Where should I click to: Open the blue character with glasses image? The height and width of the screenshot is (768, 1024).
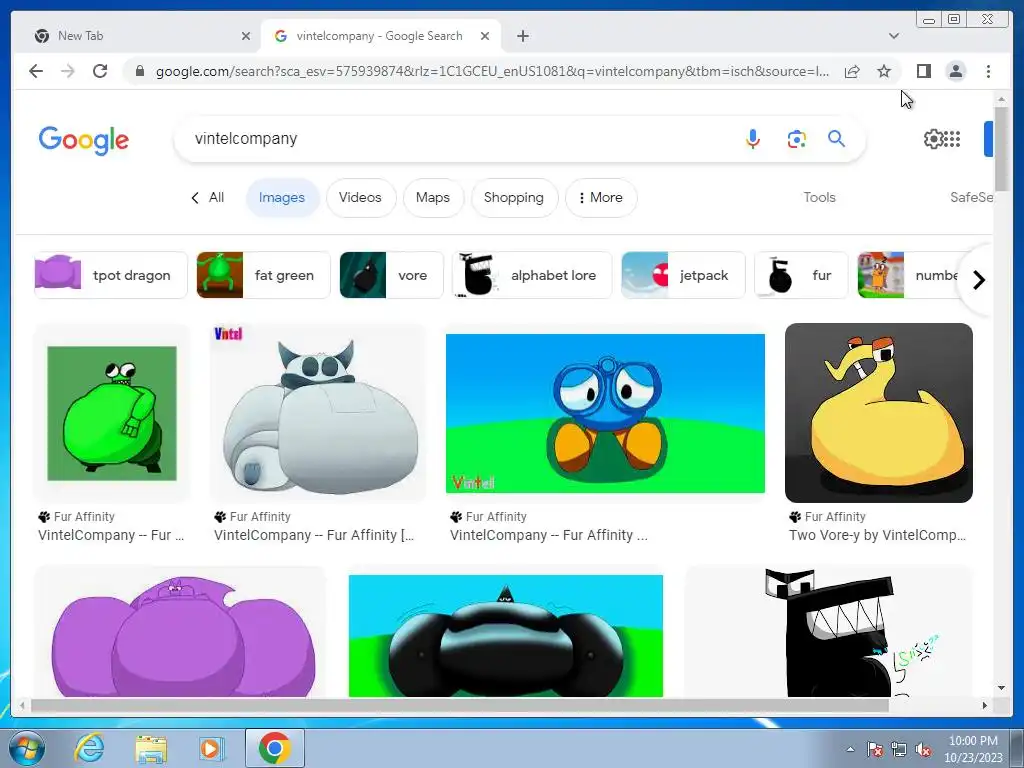click(605, 413)
